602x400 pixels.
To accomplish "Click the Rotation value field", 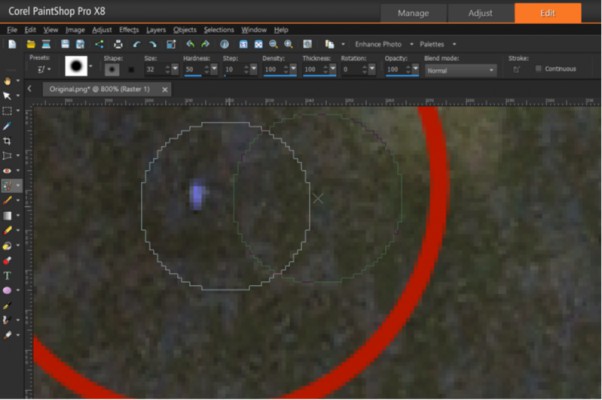I will tap(351, 69).
